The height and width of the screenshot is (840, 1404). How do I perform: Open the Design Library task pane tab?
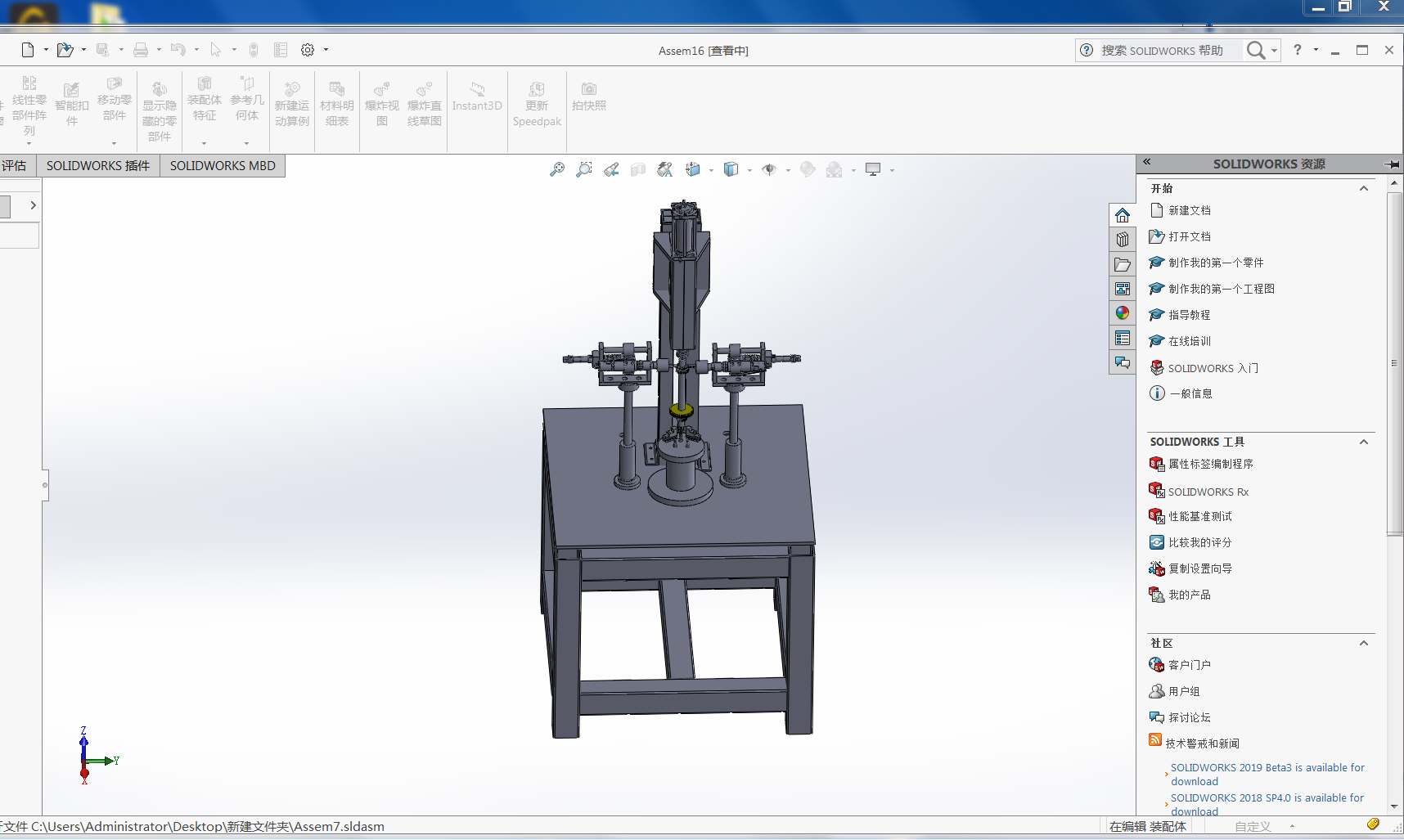coord(1123,240)
